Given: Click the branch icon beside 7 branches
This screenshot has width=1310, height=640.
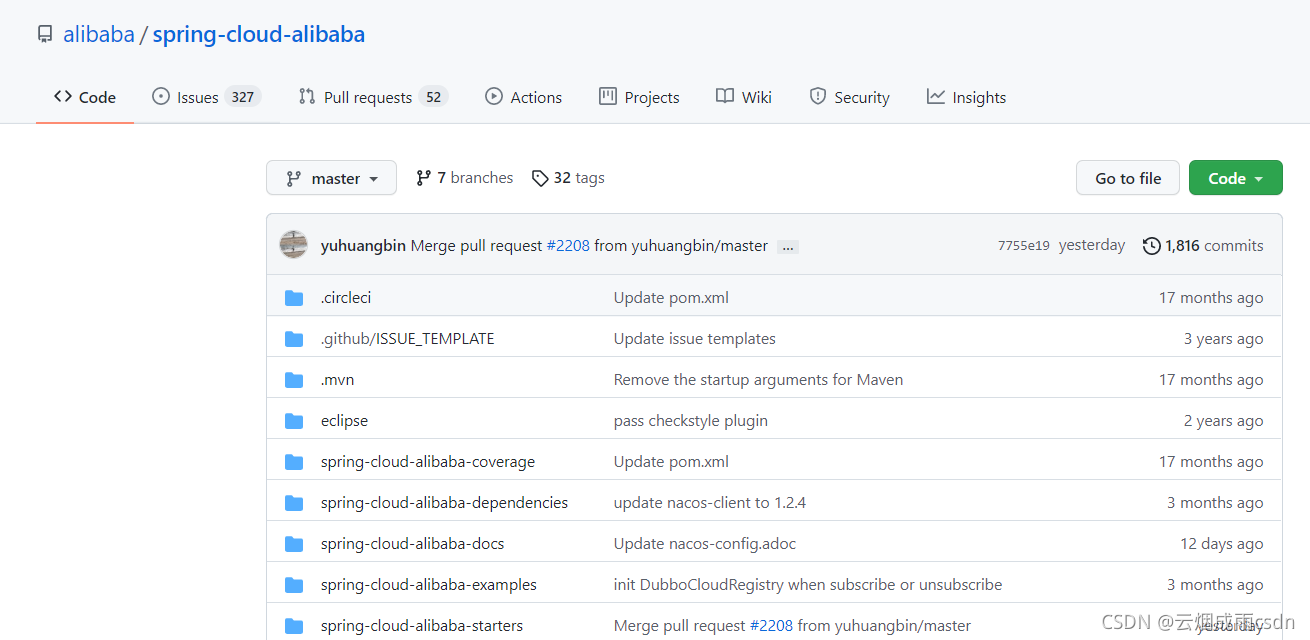Looking at the screenshot, I should (x=424, y=178).
